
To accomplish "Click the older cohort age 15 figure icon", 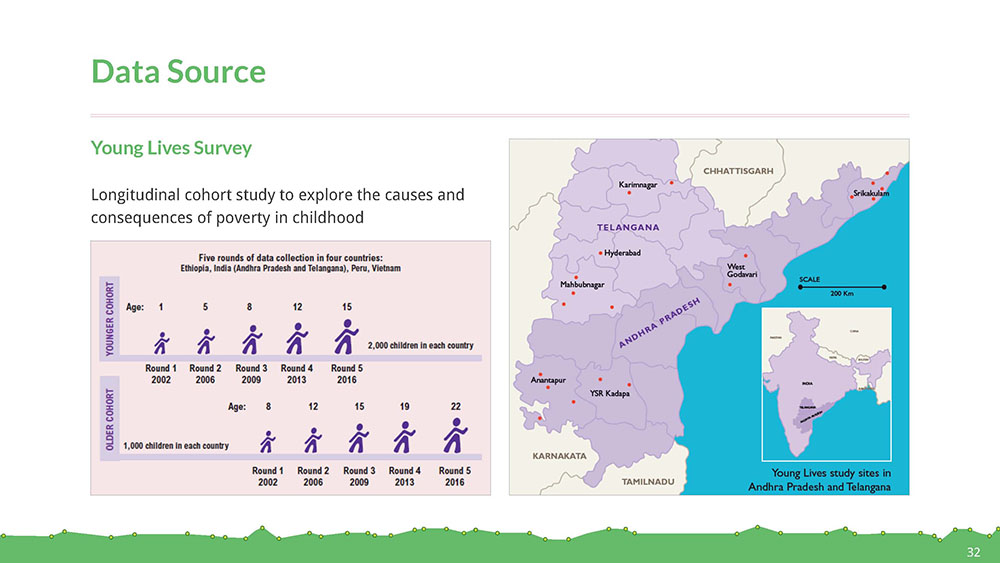I will coord(358,438).
